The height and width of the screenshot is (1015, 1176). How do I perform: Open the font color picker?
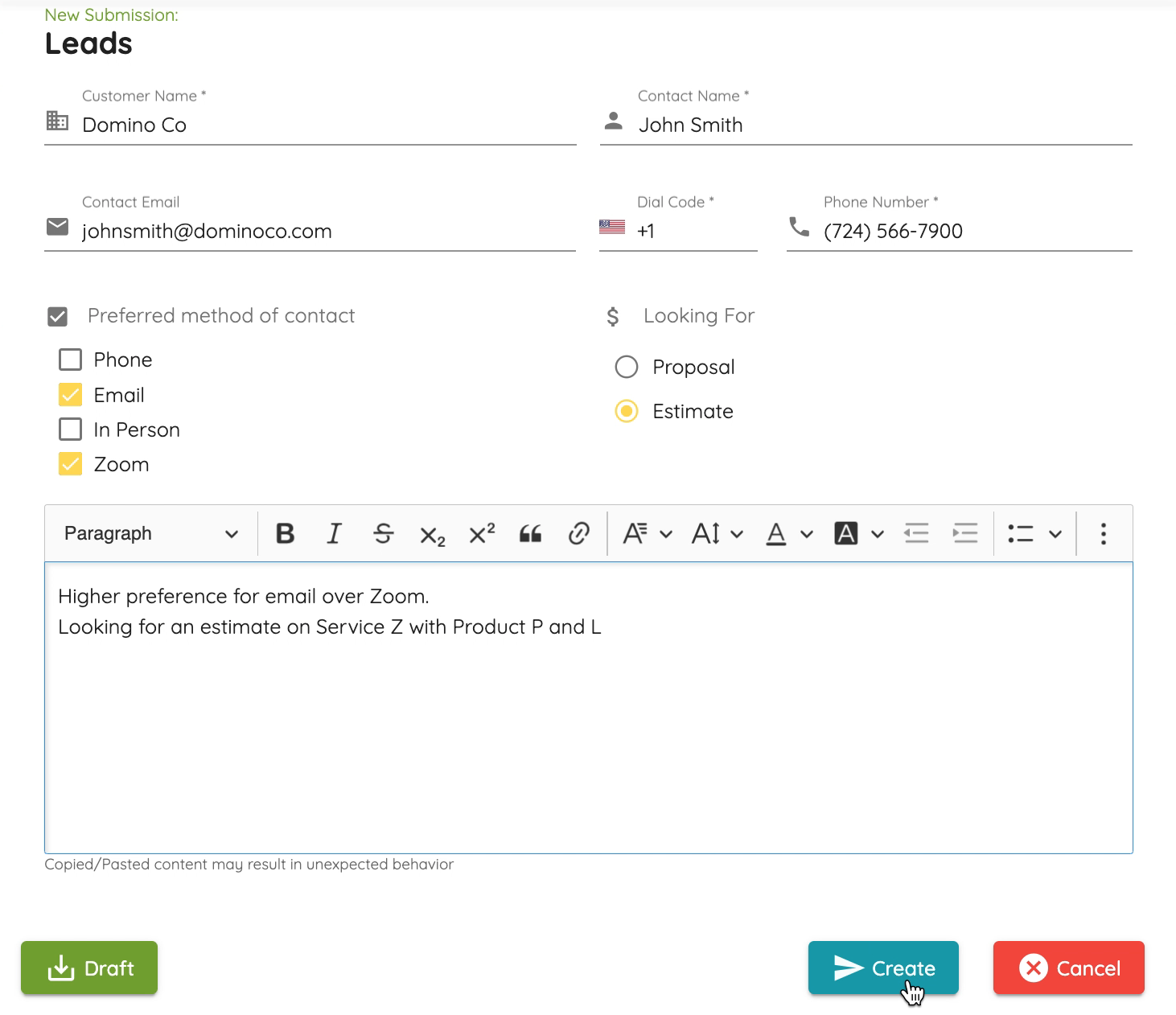[775, 533]
